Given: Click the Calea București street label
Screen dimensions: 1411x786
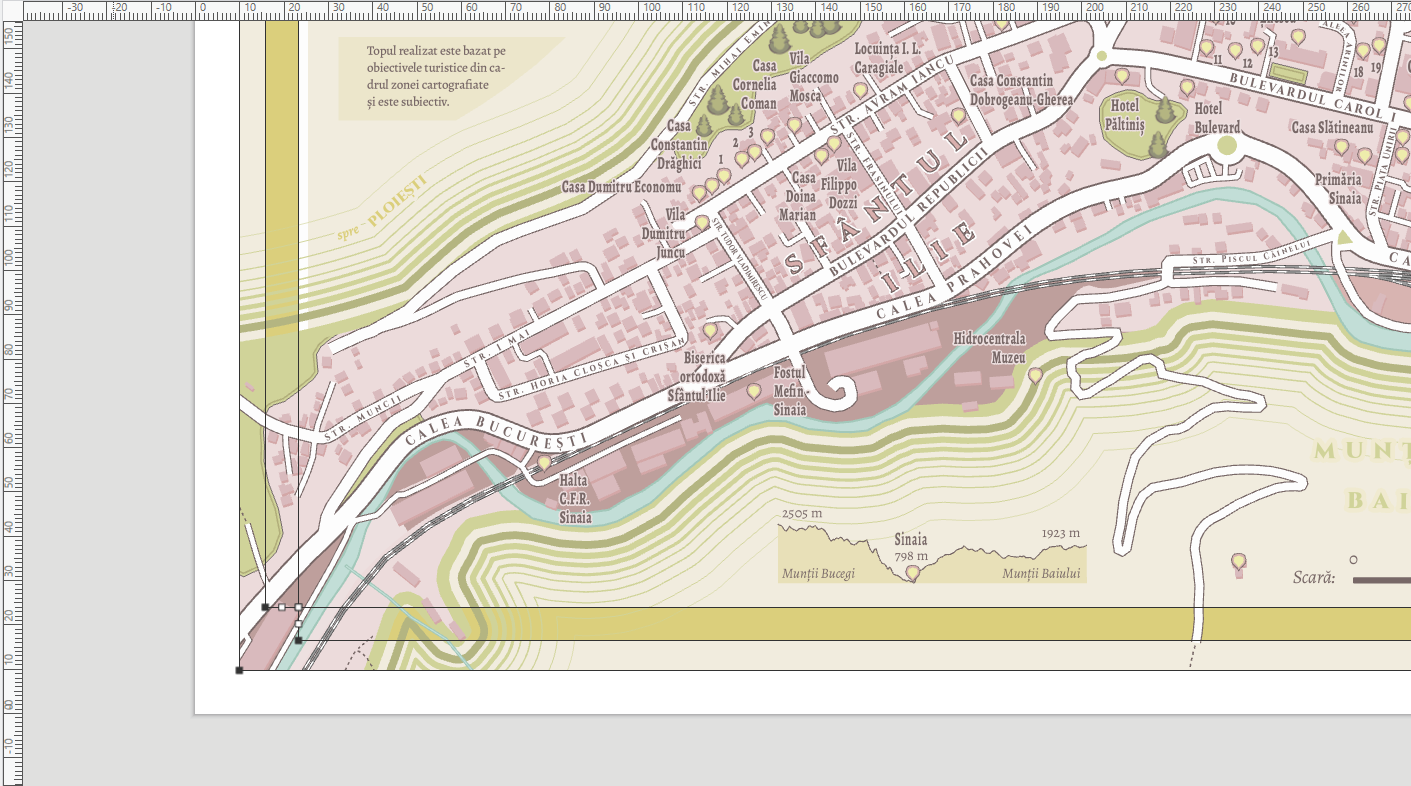Looking at the screenshot, I should tap(496, 431).
